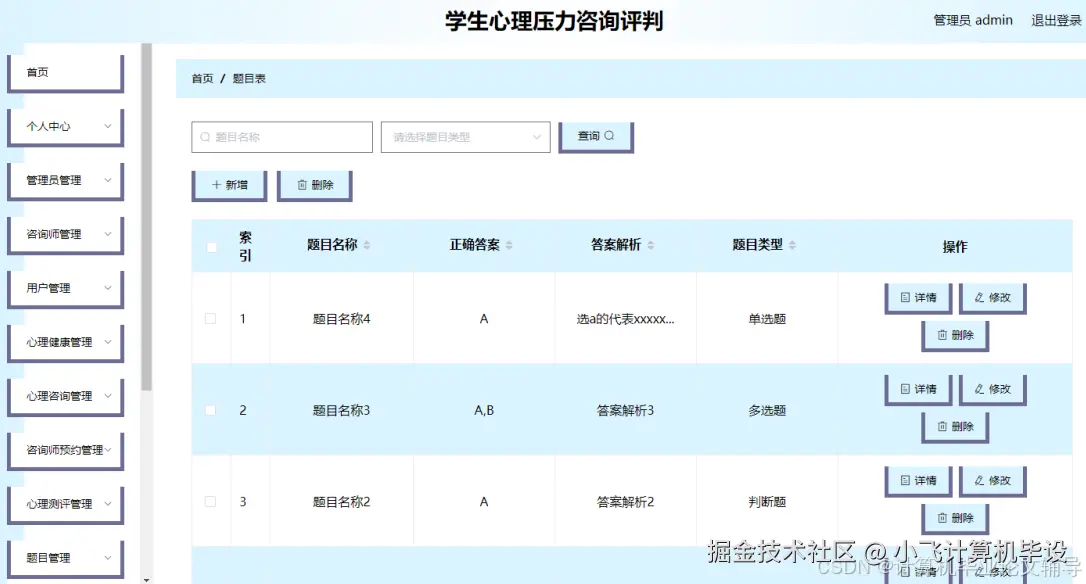This screenshot has height=584, width=1086.
Task: Click the 题目名称4 cell
Action: pos(341,319)
